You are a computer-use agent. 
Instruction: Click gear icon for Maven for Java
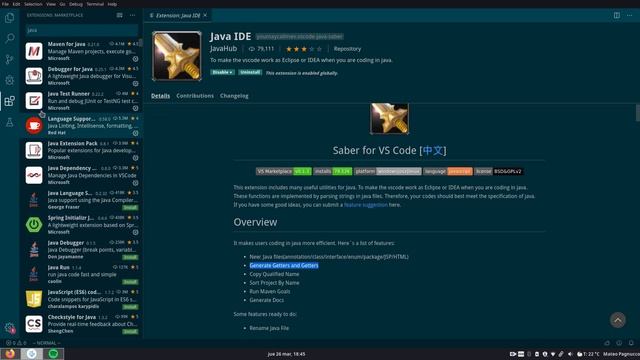click(x=136, y=59)
